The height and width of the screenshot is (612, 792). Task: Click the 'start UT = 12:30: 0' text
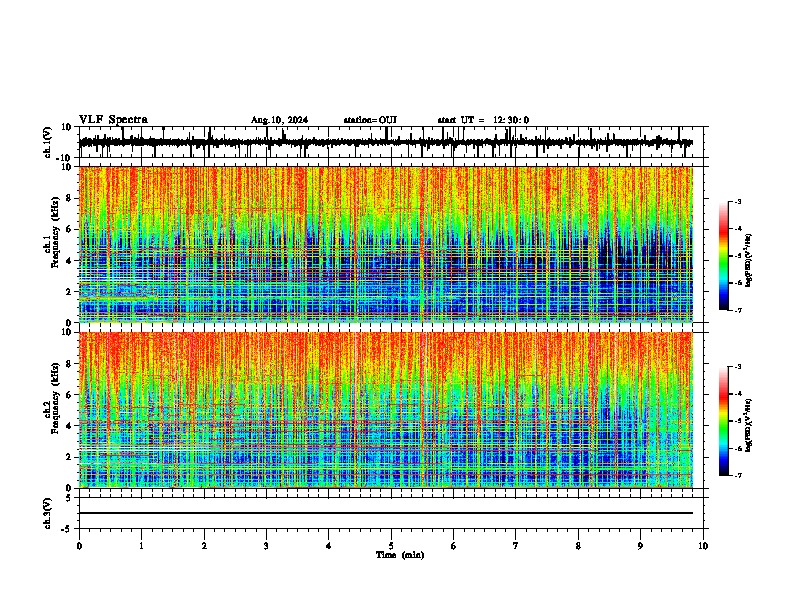click(x=483, y=120)
